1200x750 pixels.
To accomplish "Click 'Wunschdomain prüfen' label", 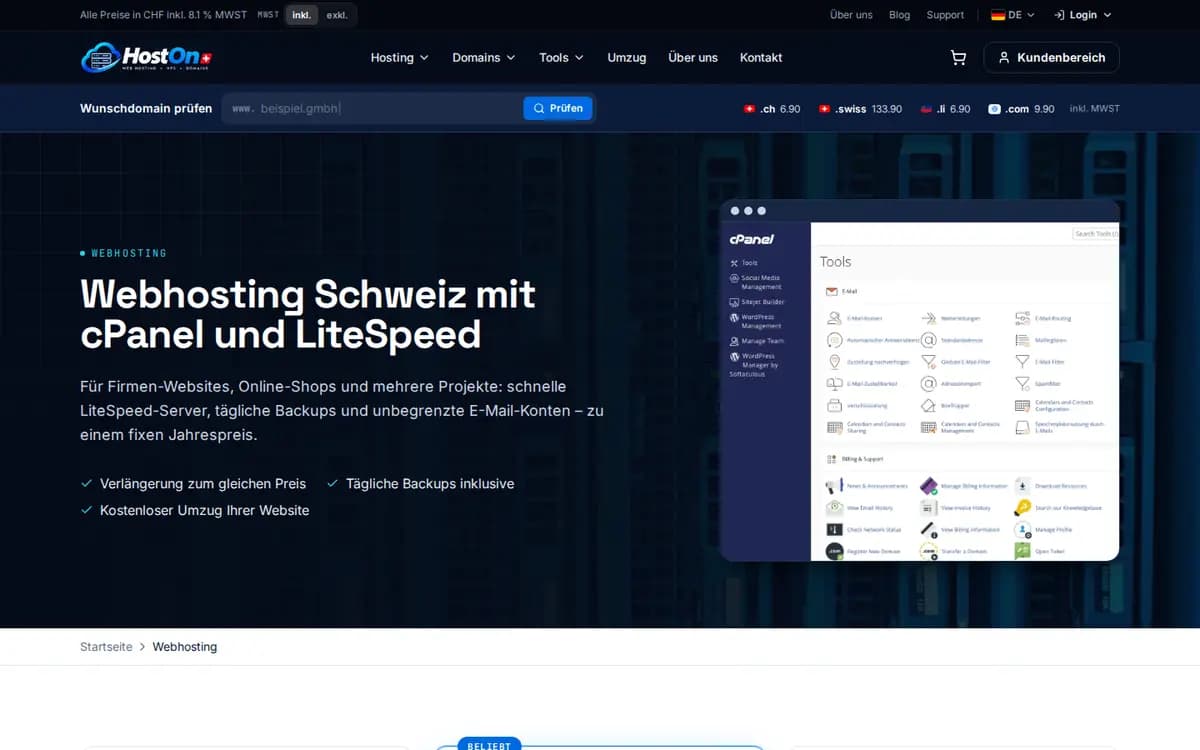I will 146,108.
